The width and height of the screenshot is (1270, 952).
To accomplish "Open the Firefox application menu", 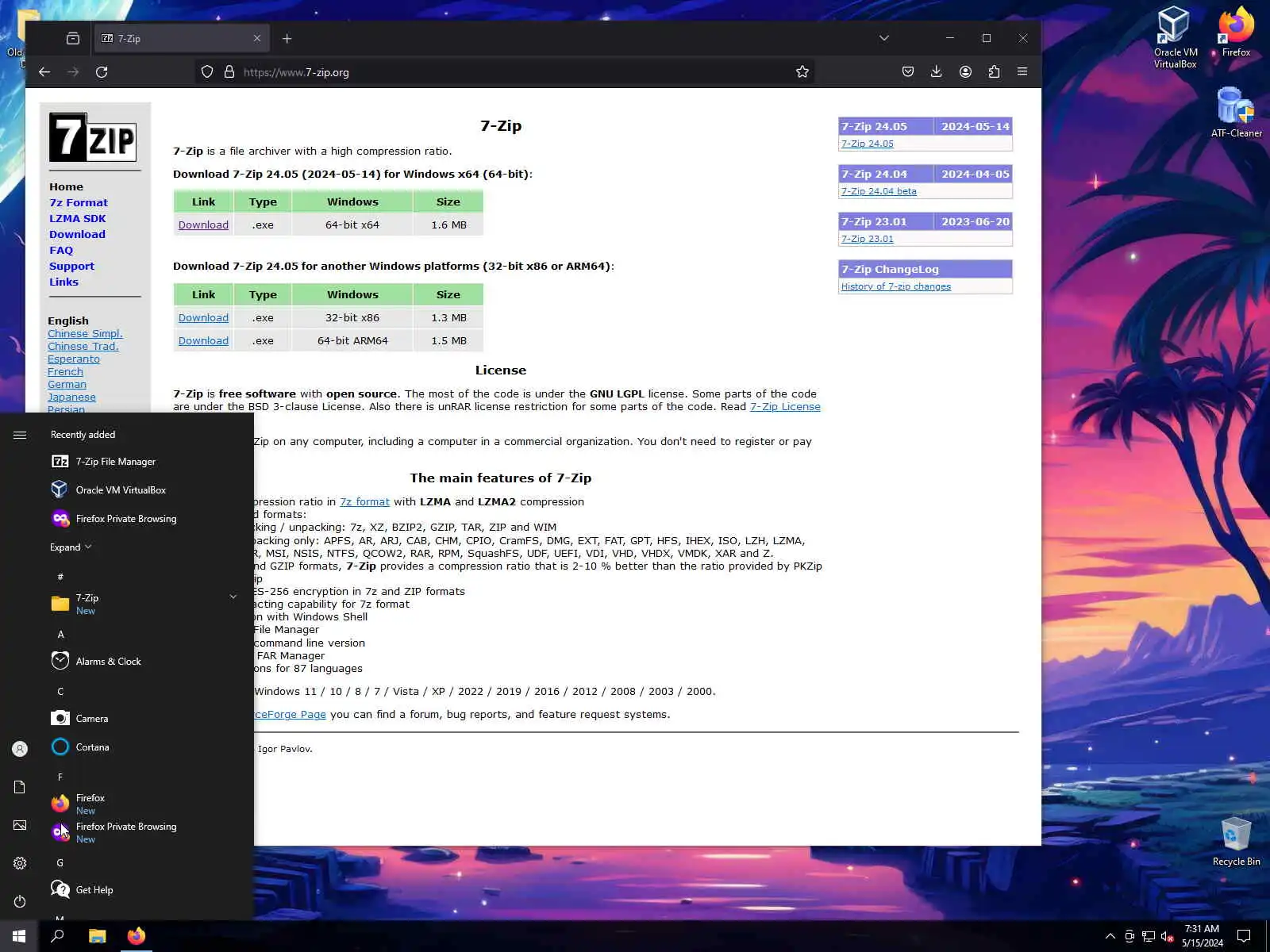I will tap(1022, 72).
